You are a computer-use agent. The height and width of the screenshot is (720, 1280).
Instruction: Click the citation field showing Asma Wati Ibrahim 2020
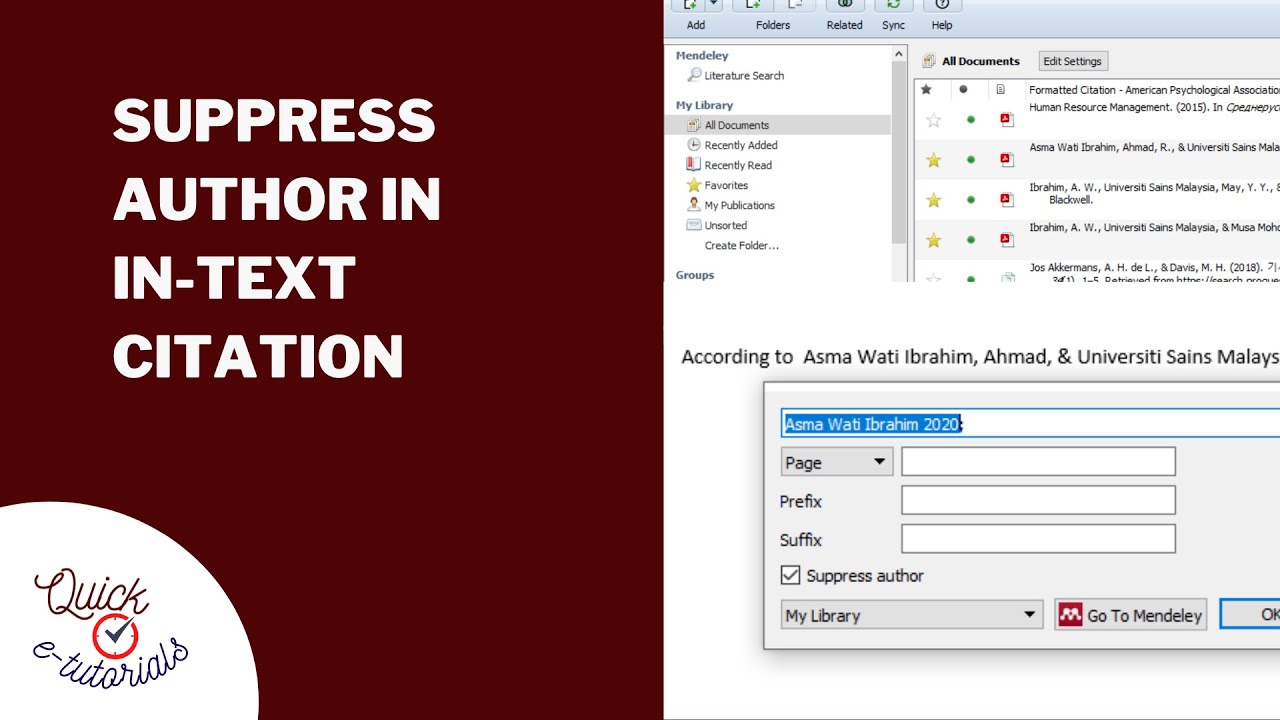pos(1030,424)
